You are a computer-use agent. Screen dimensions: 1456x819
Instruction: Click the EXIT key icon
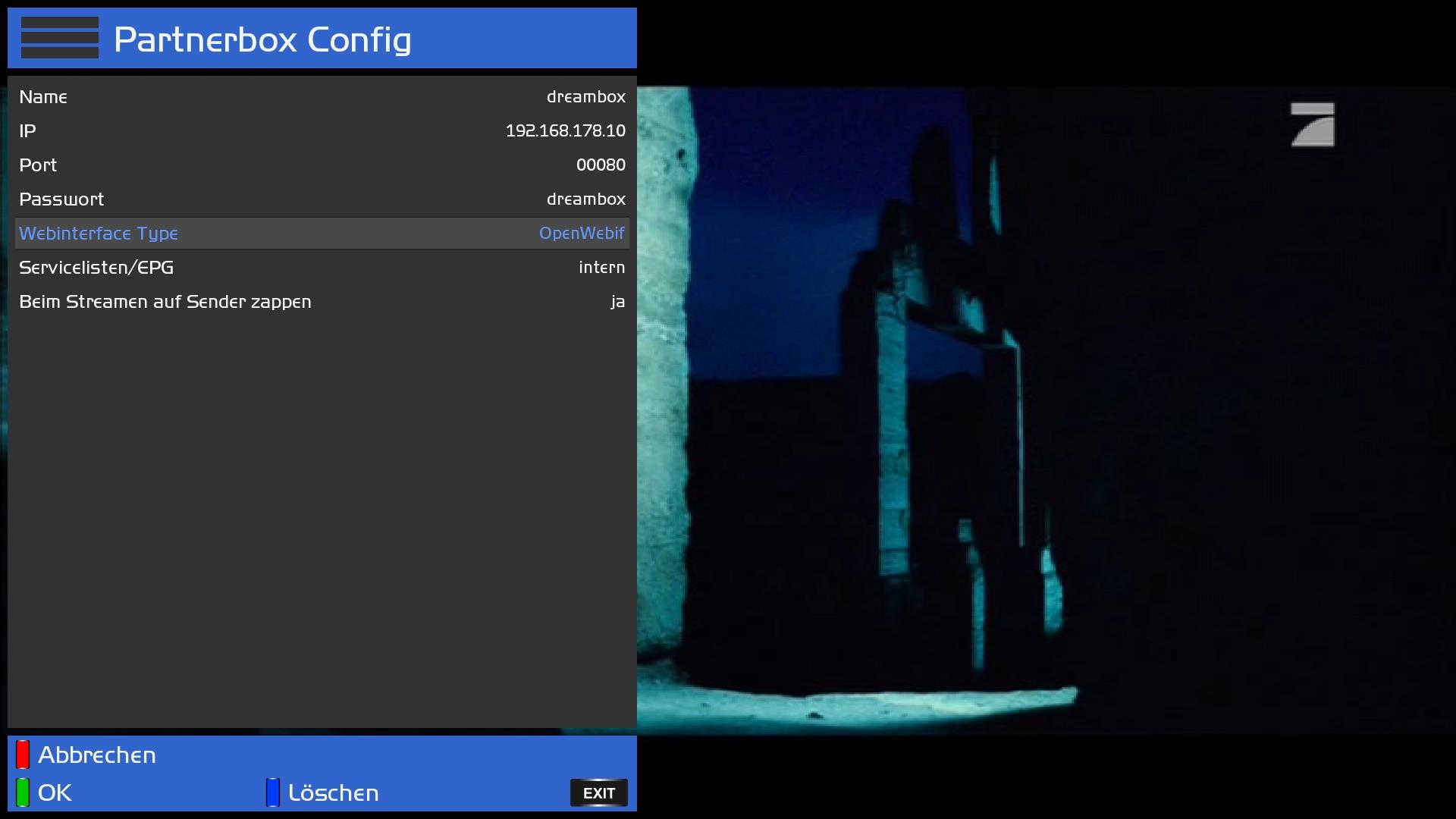[598, 792]
